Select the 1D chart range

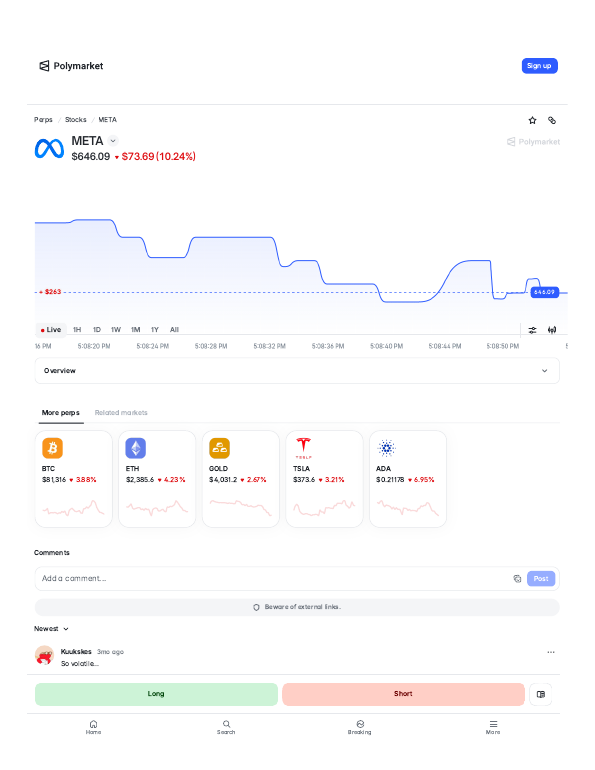(x=97, y=330)
